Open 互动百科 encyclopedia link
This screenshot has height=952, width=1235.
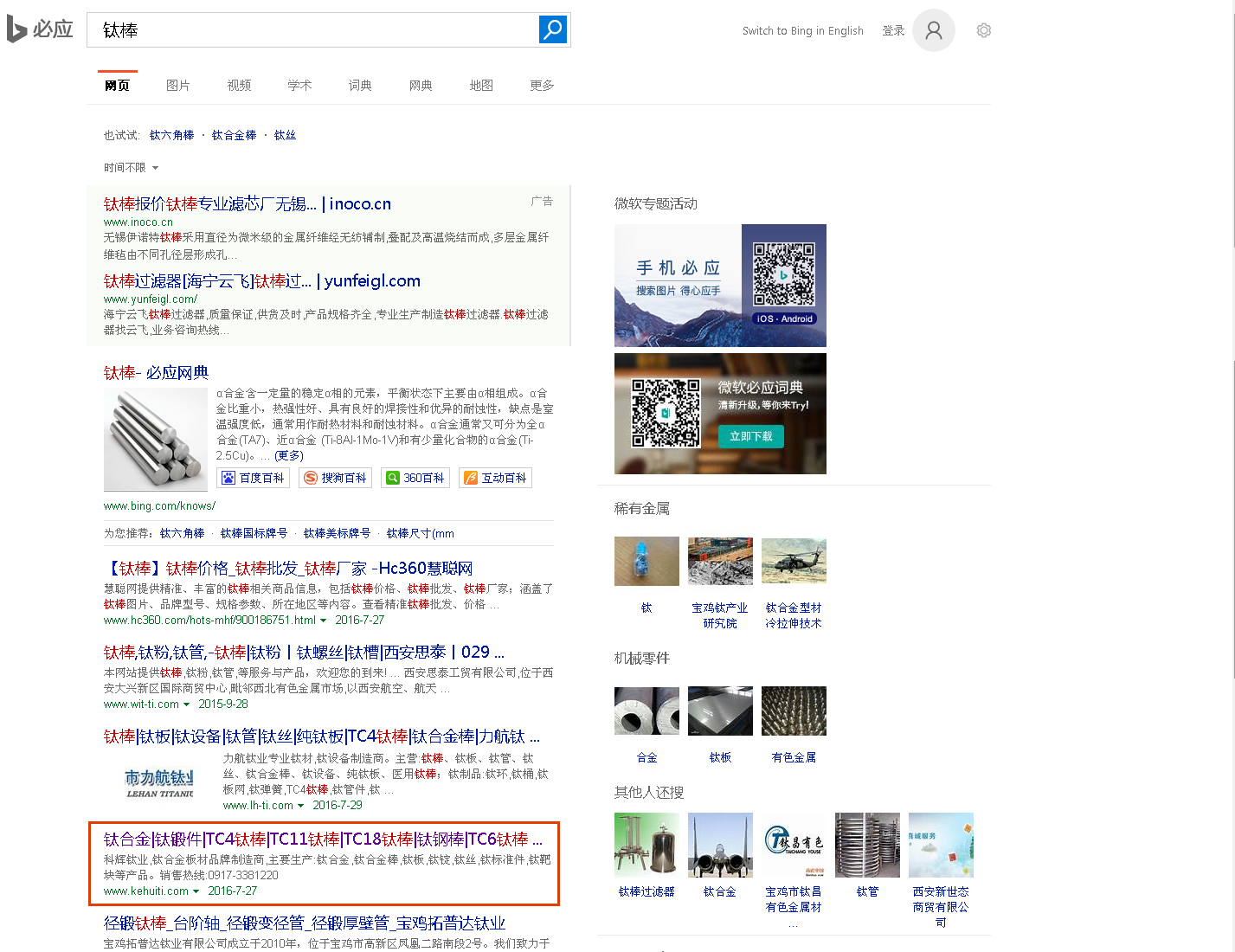(x=495, y=478)
